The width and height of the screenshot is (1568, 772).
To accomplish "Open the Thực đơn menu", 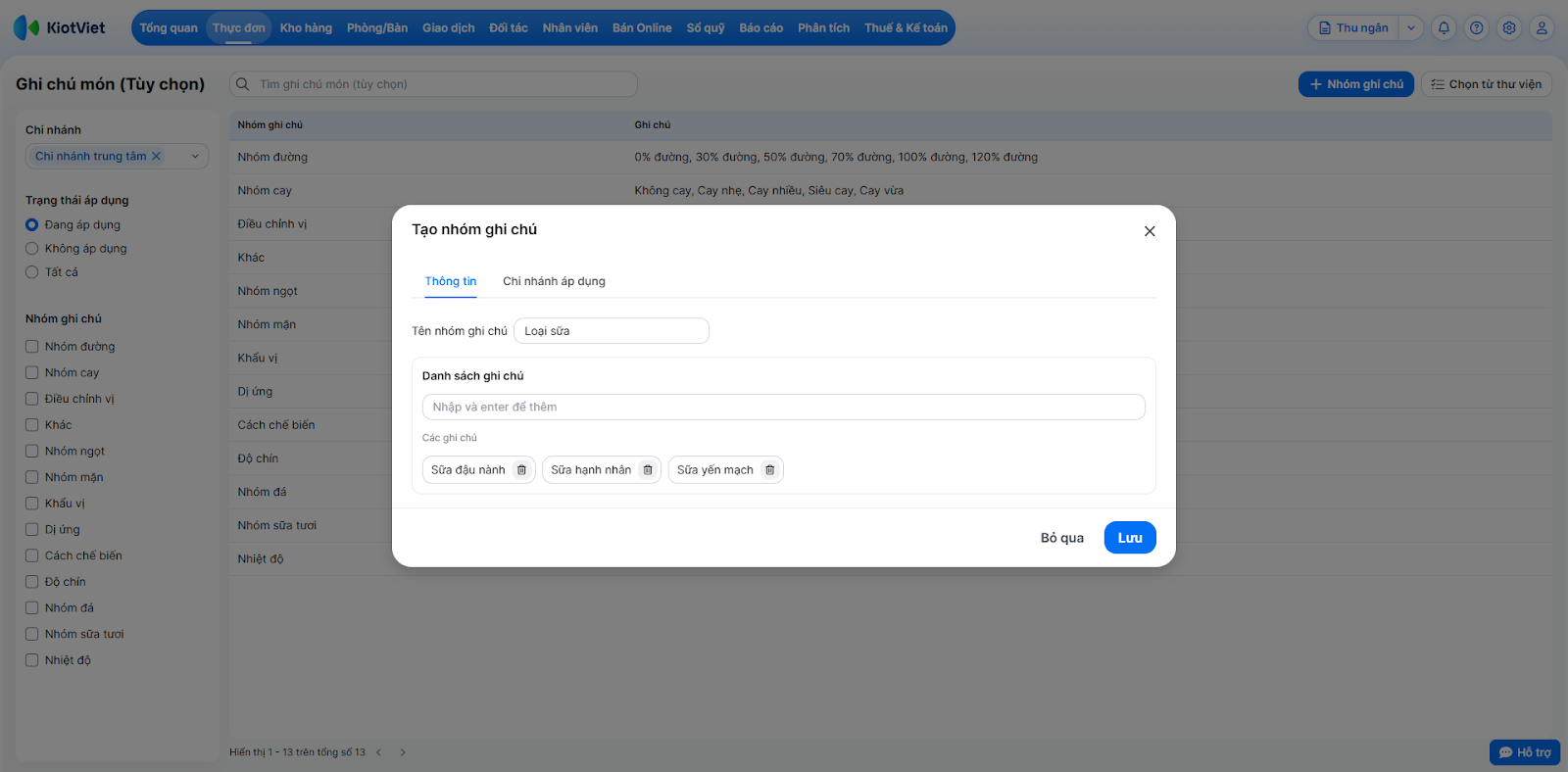I will tap(239, 28).
